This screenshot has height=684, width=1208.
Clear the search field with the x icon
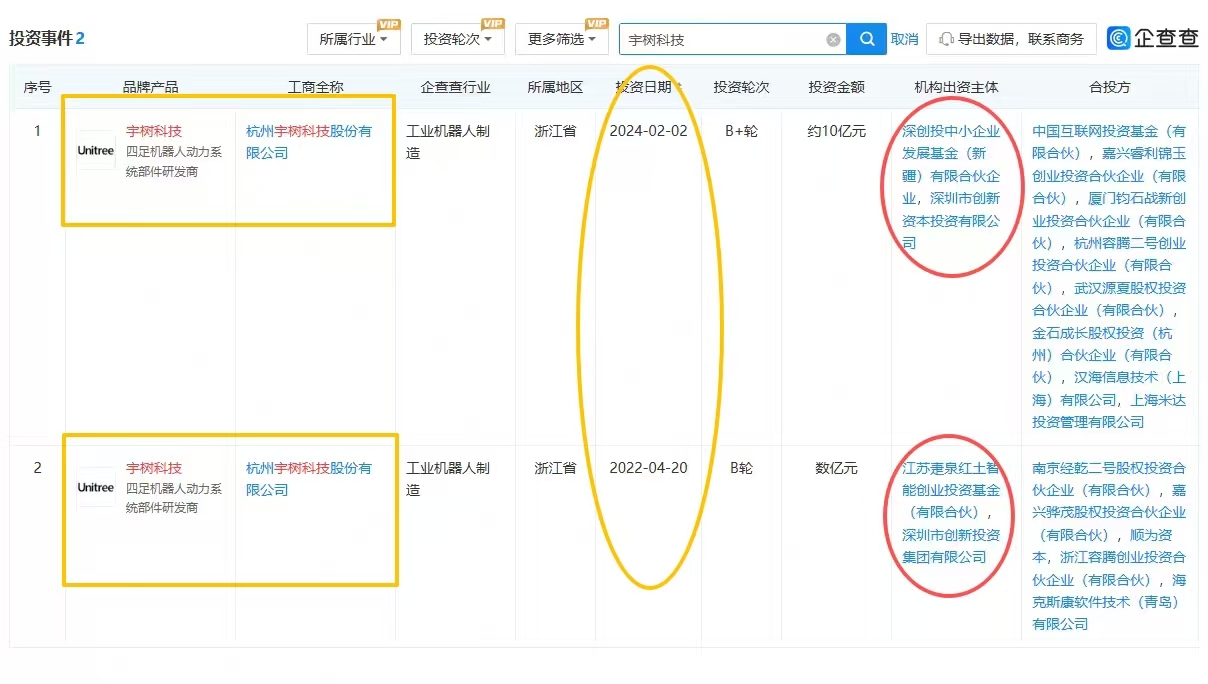pos(833,40)
